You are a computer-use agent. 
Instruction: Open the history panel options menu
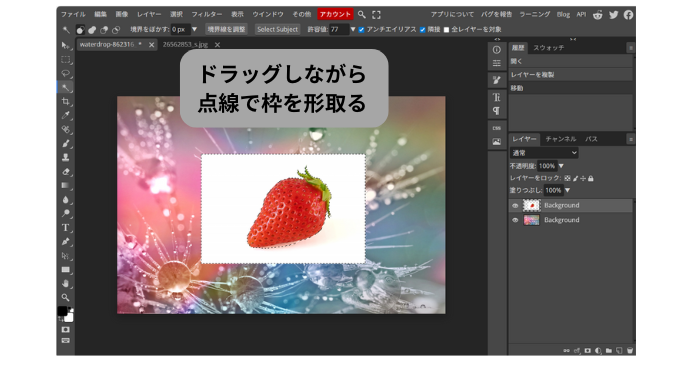click(630, 48)
